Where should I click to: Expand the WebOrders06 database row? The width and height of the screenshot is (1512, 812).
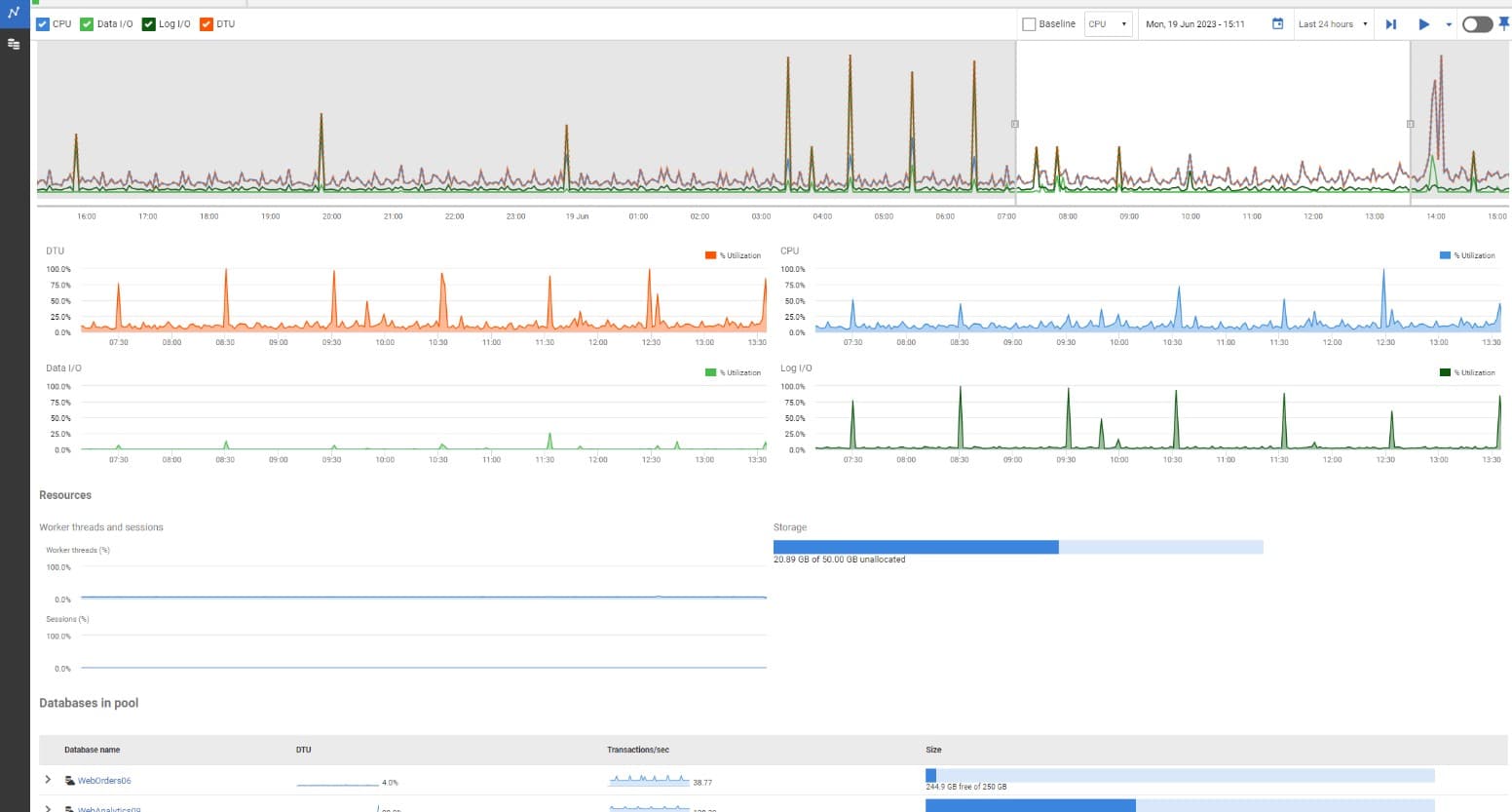coord(47,780)
